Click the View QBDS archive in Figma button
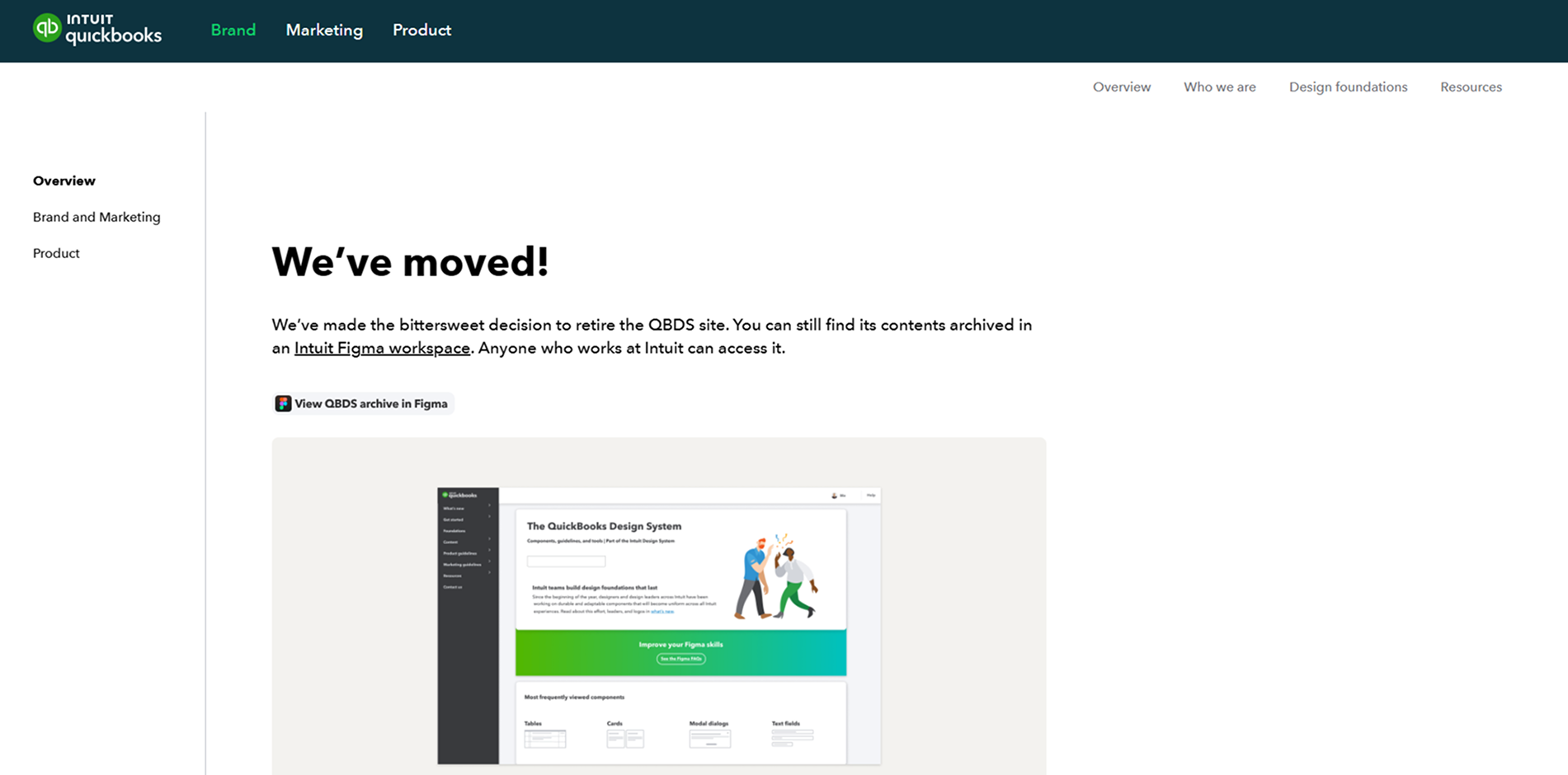 coord(363,403)
